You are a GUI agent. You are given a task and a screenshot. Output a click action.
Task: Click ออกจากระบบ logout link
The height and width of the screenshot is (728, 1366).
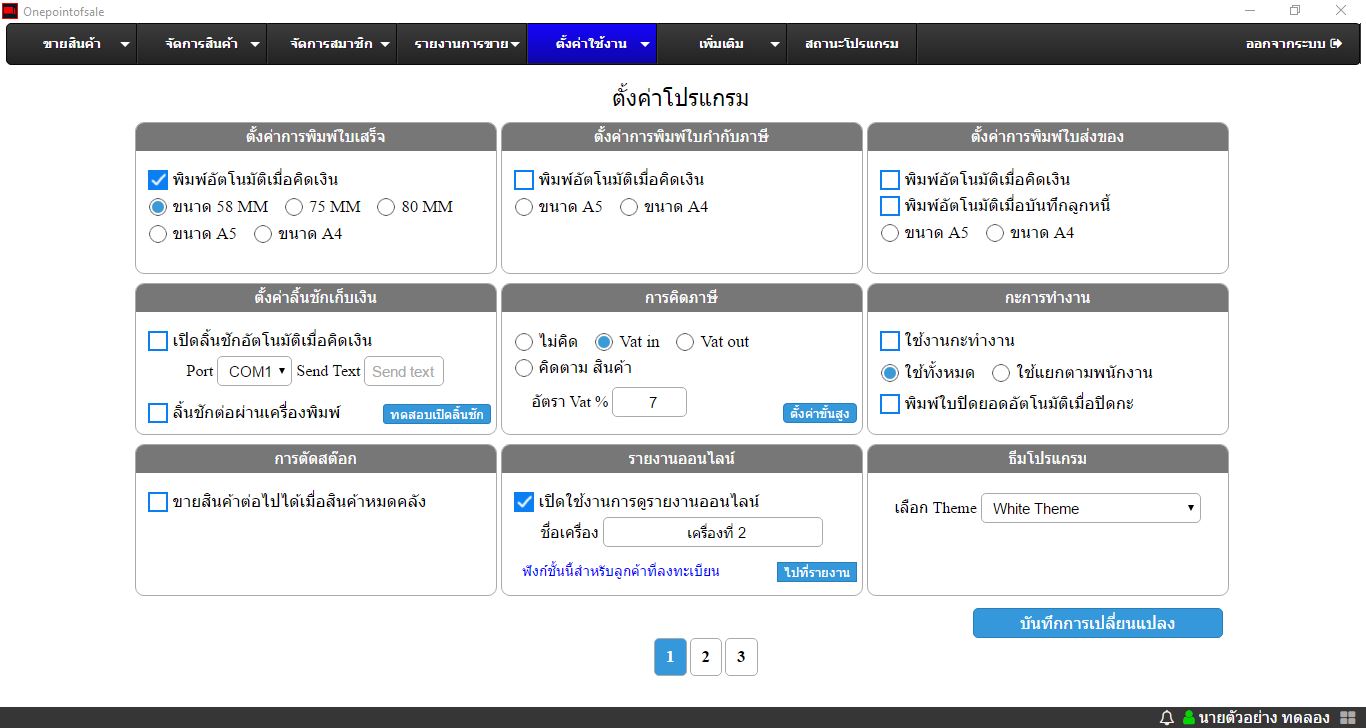pos(1294,44)
